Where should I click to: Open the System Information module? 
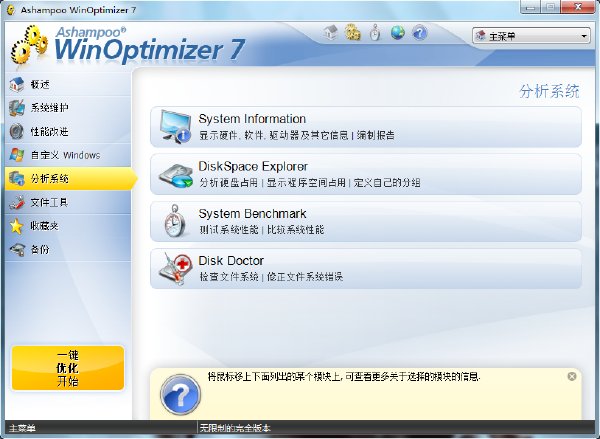pyautogui.click(x=366, y=127)
